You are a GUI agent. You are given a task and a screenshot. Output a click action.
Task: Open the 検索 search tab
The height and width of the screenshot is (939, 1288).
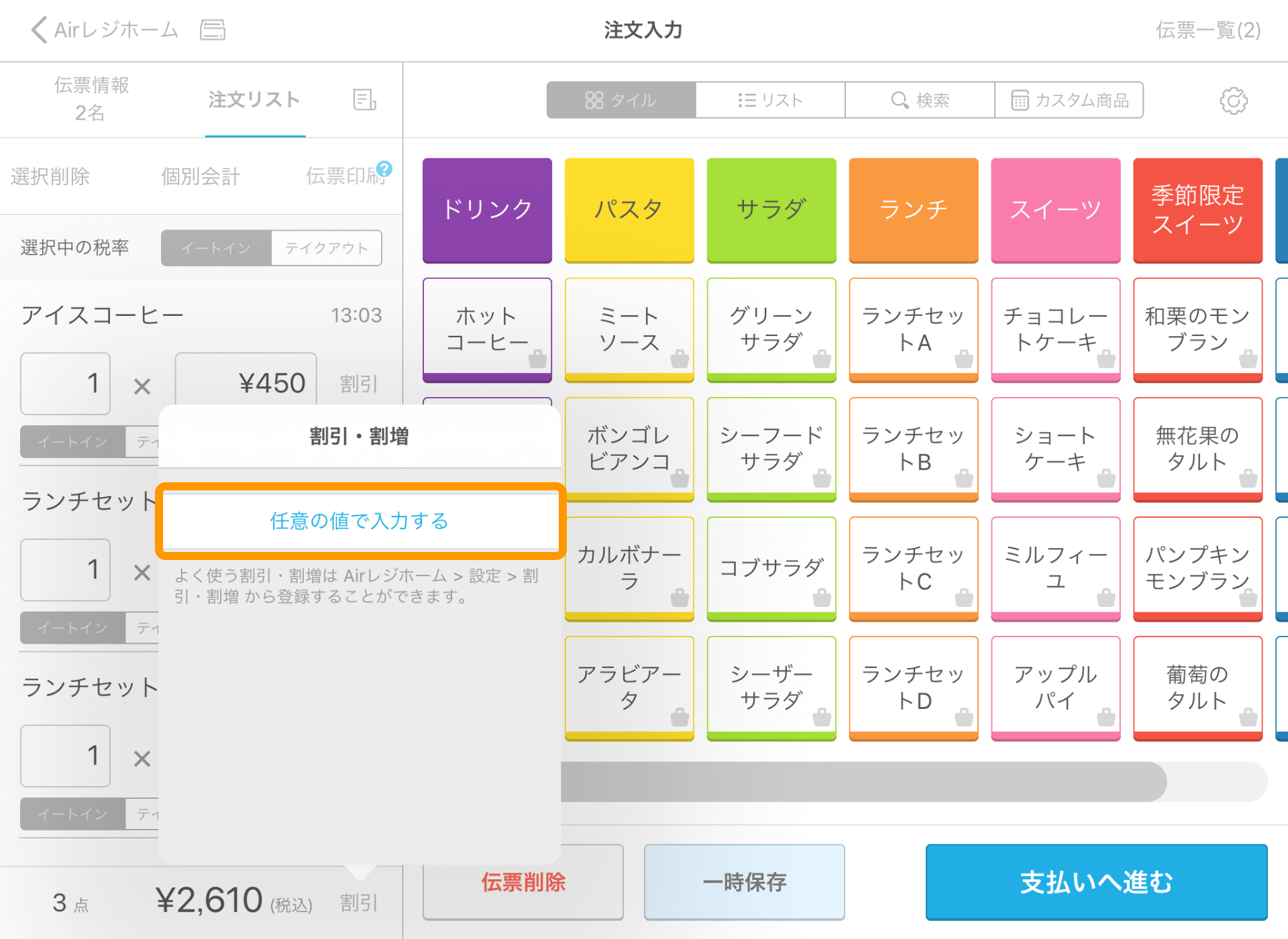[920, 101]
